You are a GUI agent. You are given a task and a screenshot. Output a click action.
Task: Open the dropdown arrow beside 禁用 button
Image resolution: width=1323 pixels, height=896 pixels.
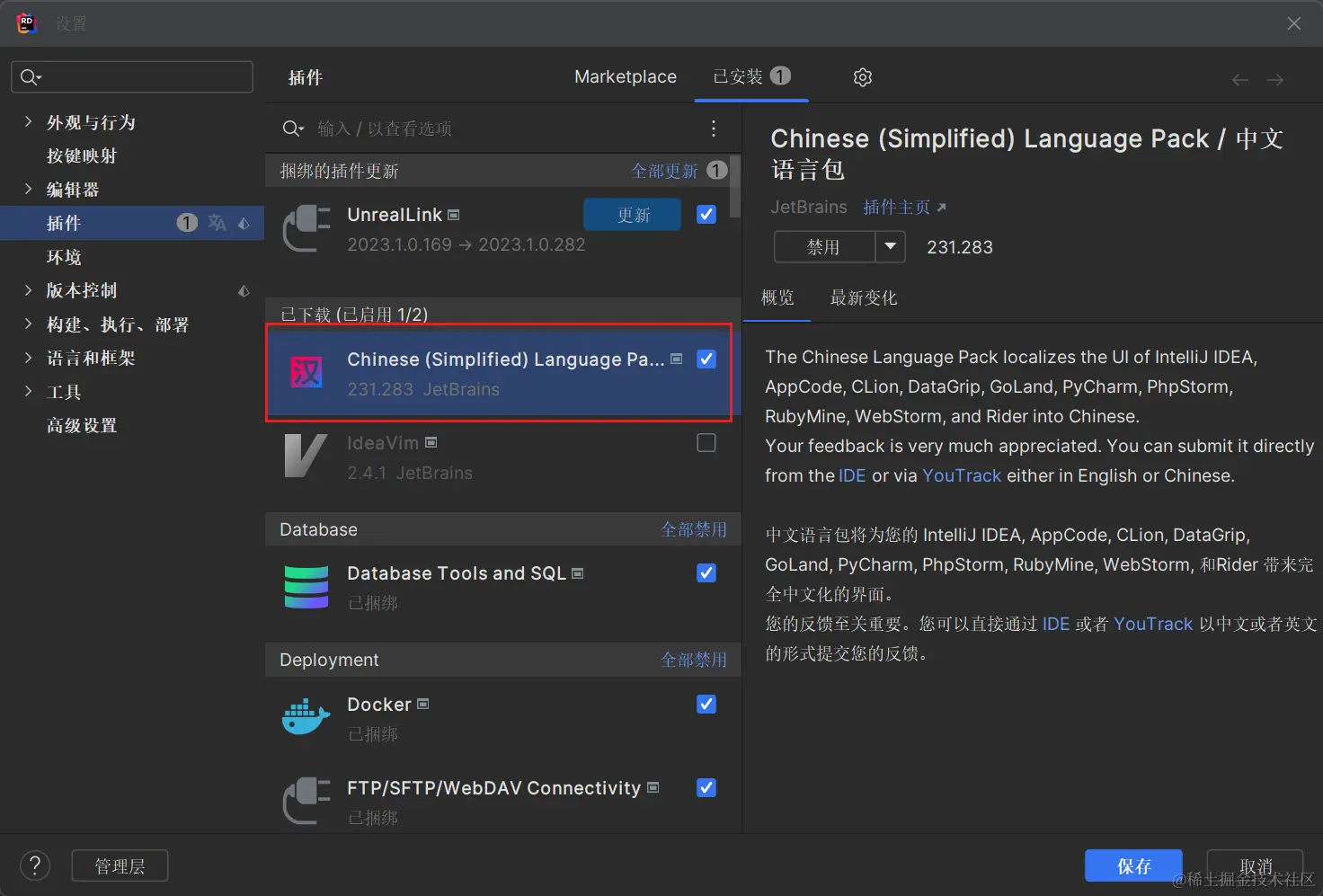(890, 246)
